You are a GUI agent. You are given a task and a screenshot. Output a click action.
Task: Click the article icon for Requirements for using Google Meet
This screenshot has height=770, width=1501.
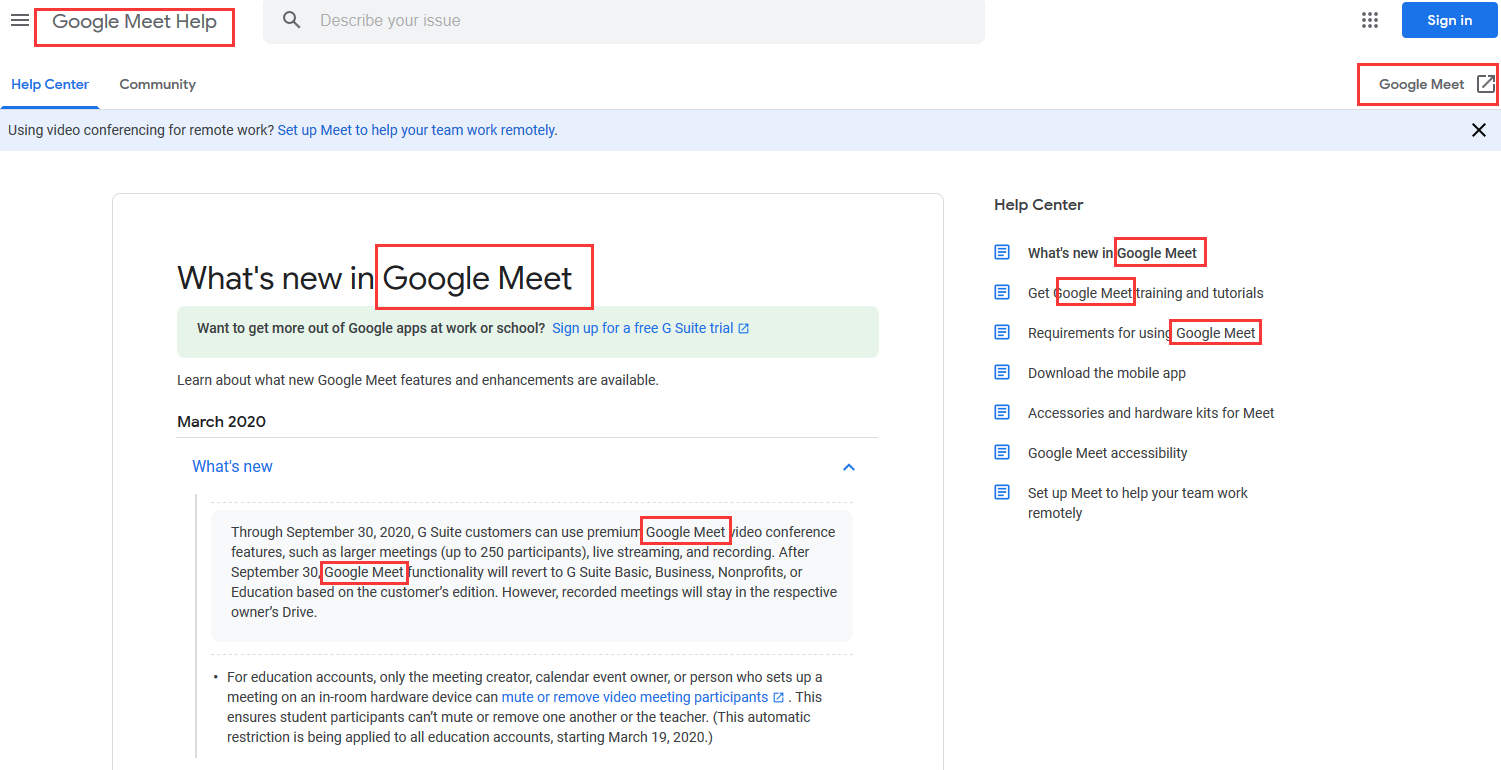click(1002, 332)
